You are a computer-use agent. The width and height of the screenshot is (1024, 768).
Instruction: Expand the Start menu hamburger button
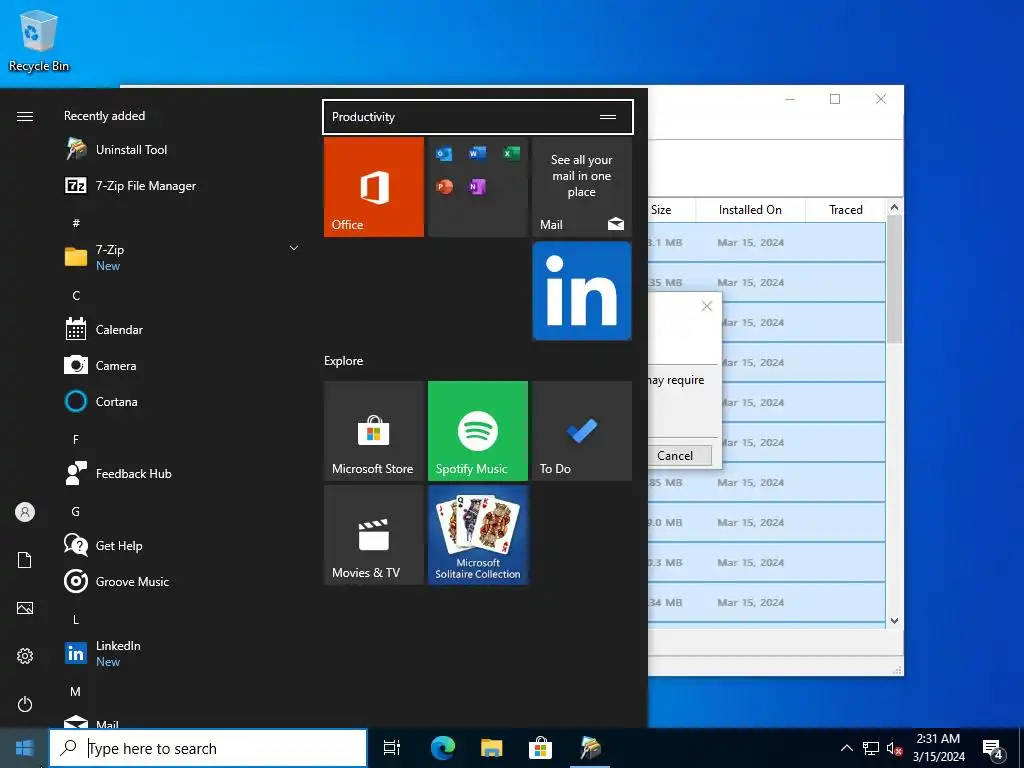(x=25, y=116)
